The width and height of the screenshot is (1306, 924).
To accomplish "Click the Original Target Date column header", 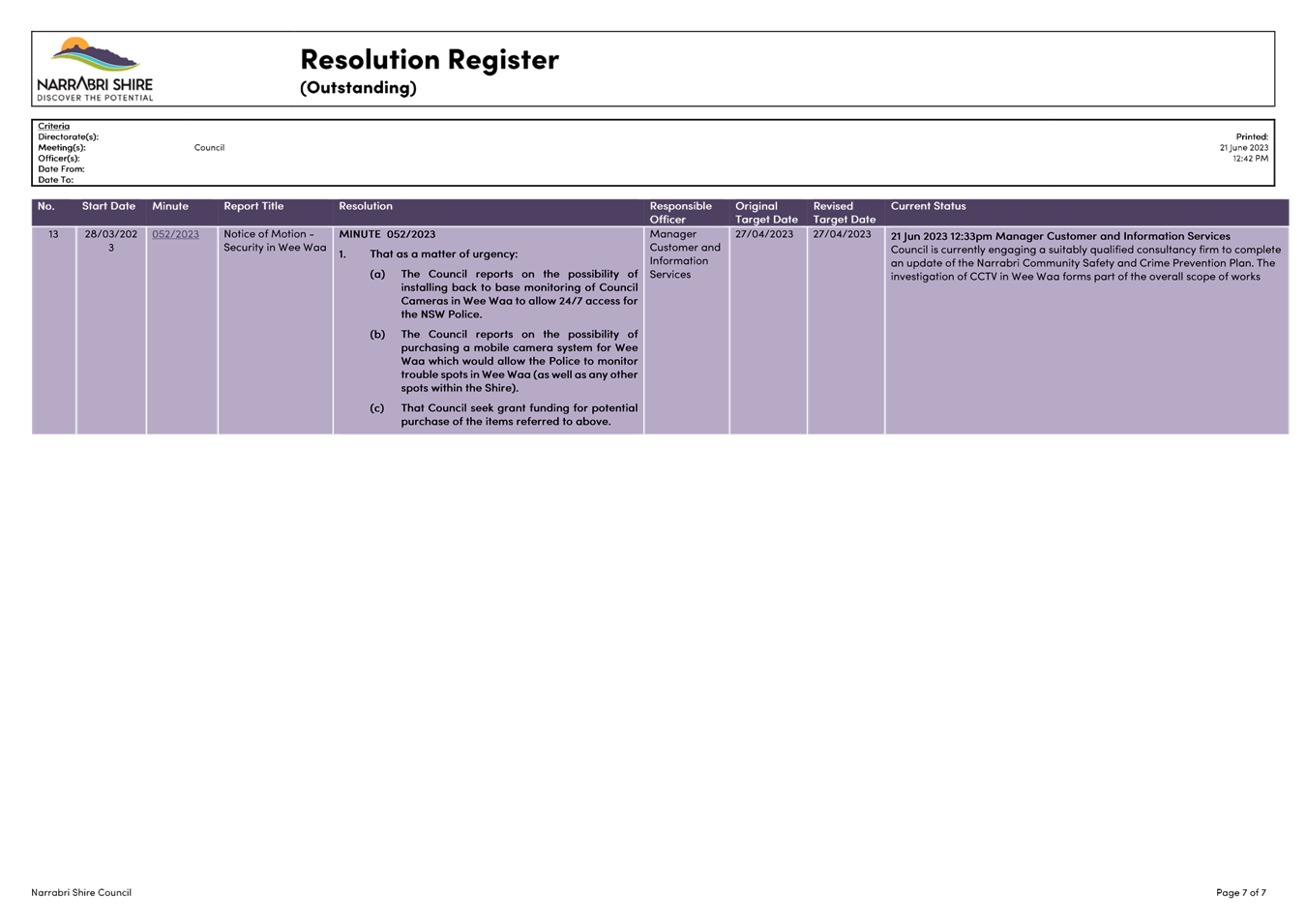I will pyautogui.click(x=766, y=213).
